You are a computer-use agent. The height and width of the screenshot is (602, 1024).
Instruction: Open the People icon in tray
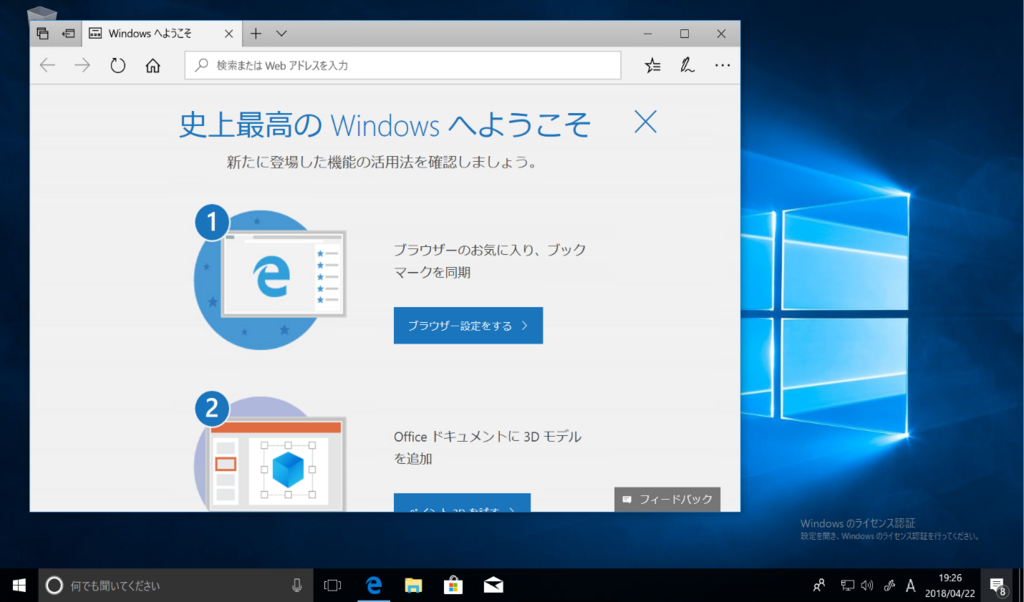click(818, 586)
